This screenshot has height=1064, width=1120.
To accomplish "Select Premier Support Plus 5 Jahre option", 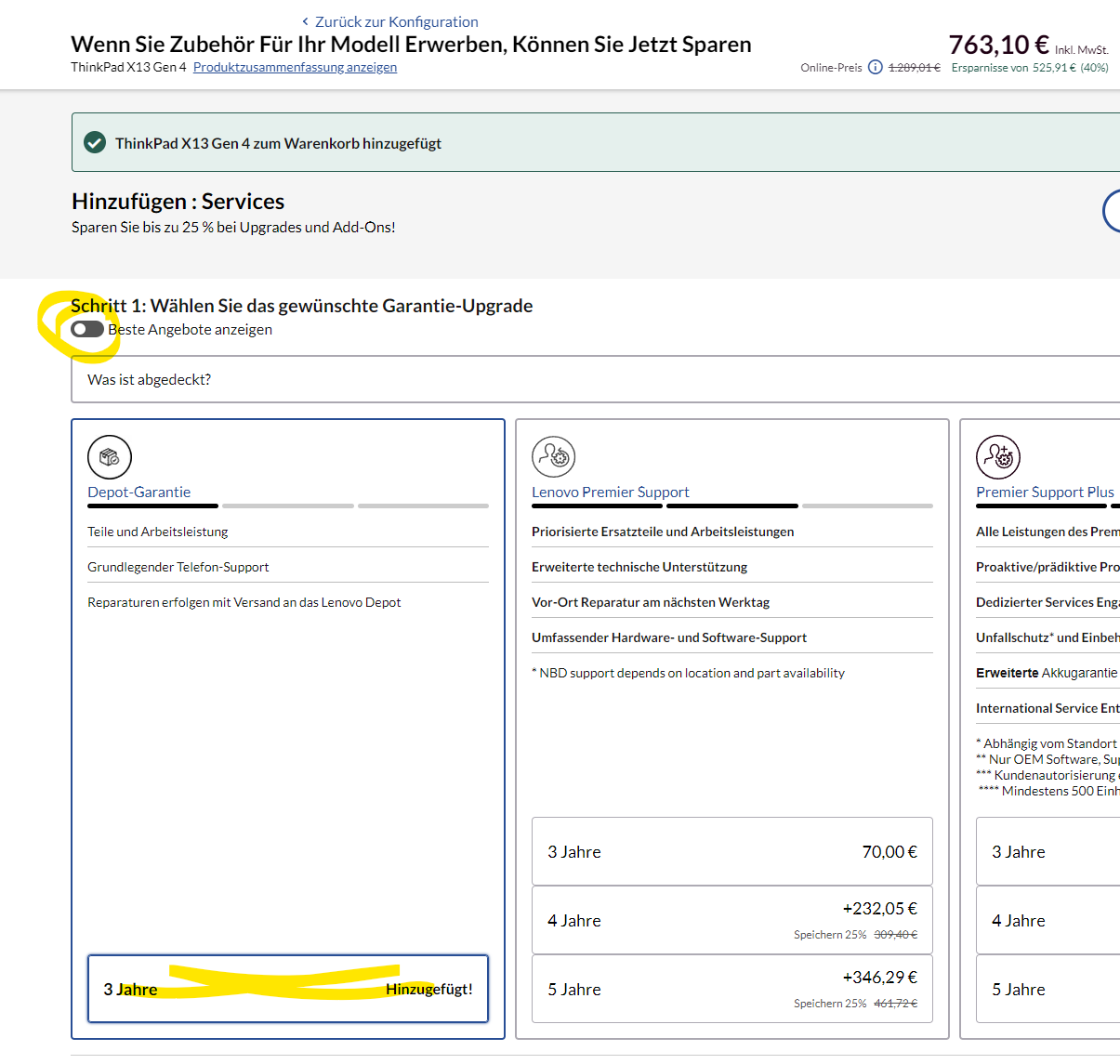I will point(1048,989).
